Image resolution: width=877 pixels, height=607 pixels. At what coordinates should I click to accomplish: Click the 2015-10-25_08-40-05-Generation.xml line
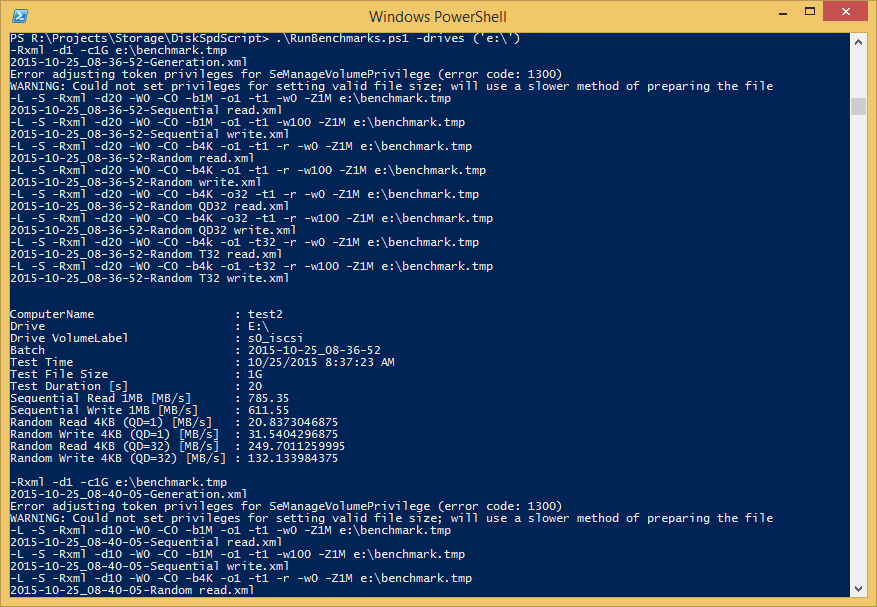tap(129, 495)
